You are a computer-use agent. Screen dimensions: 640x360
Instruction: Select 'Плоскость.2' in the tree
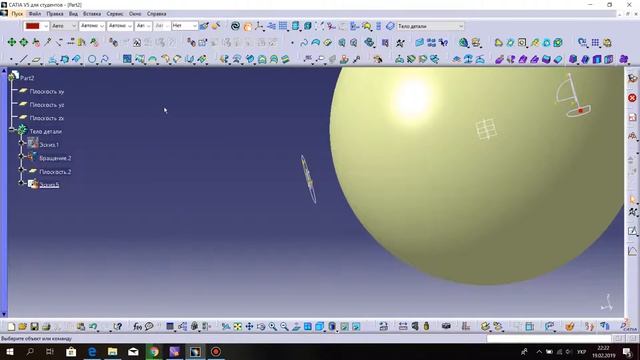(55, 172)
